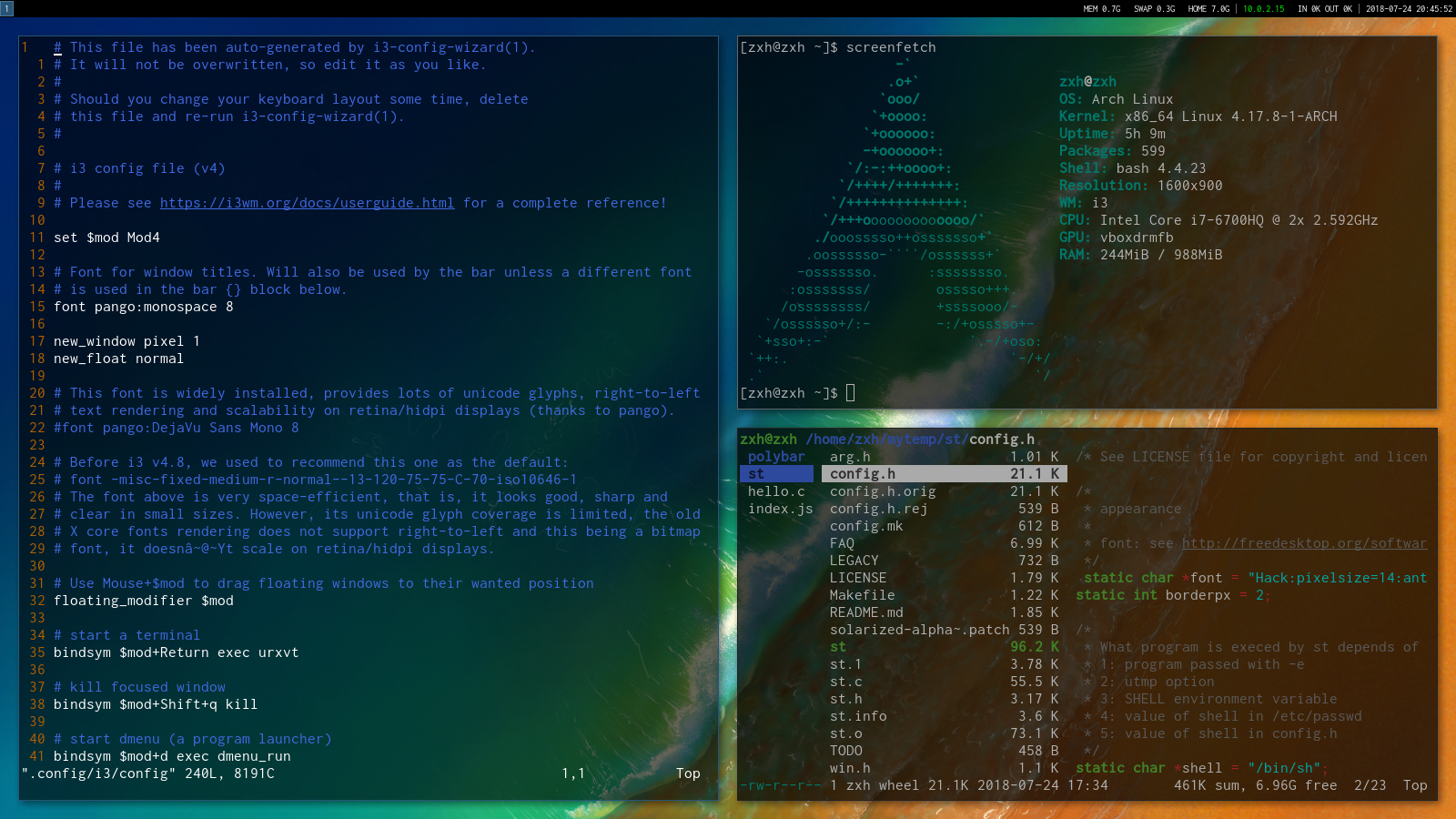Click the SWAP 0.3G status entry
Screen dimensions: 1456x819
(x=1154, y=9)
